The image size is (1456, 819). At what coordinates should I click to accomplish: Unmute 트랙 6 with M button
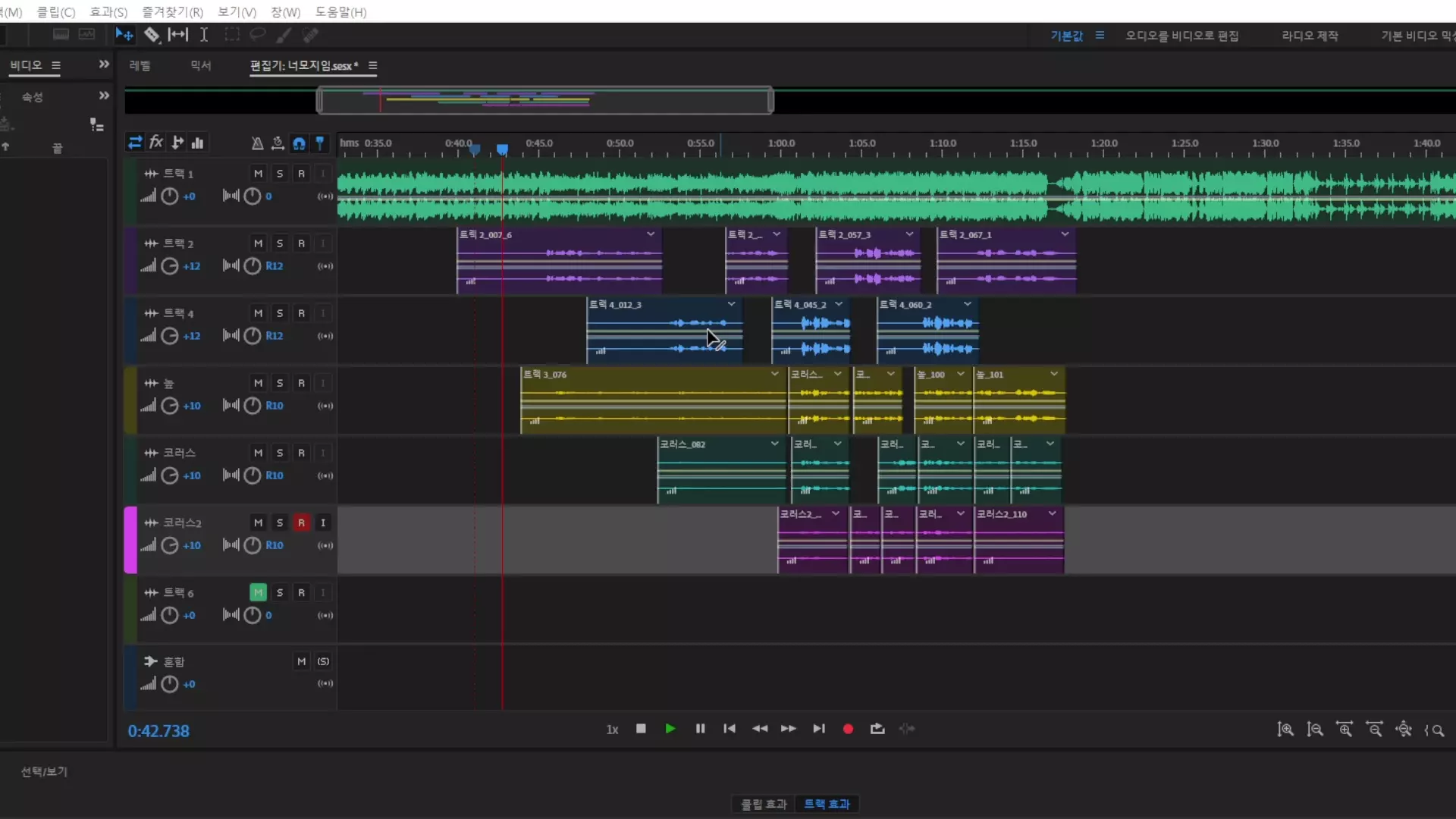click(258, 592)
